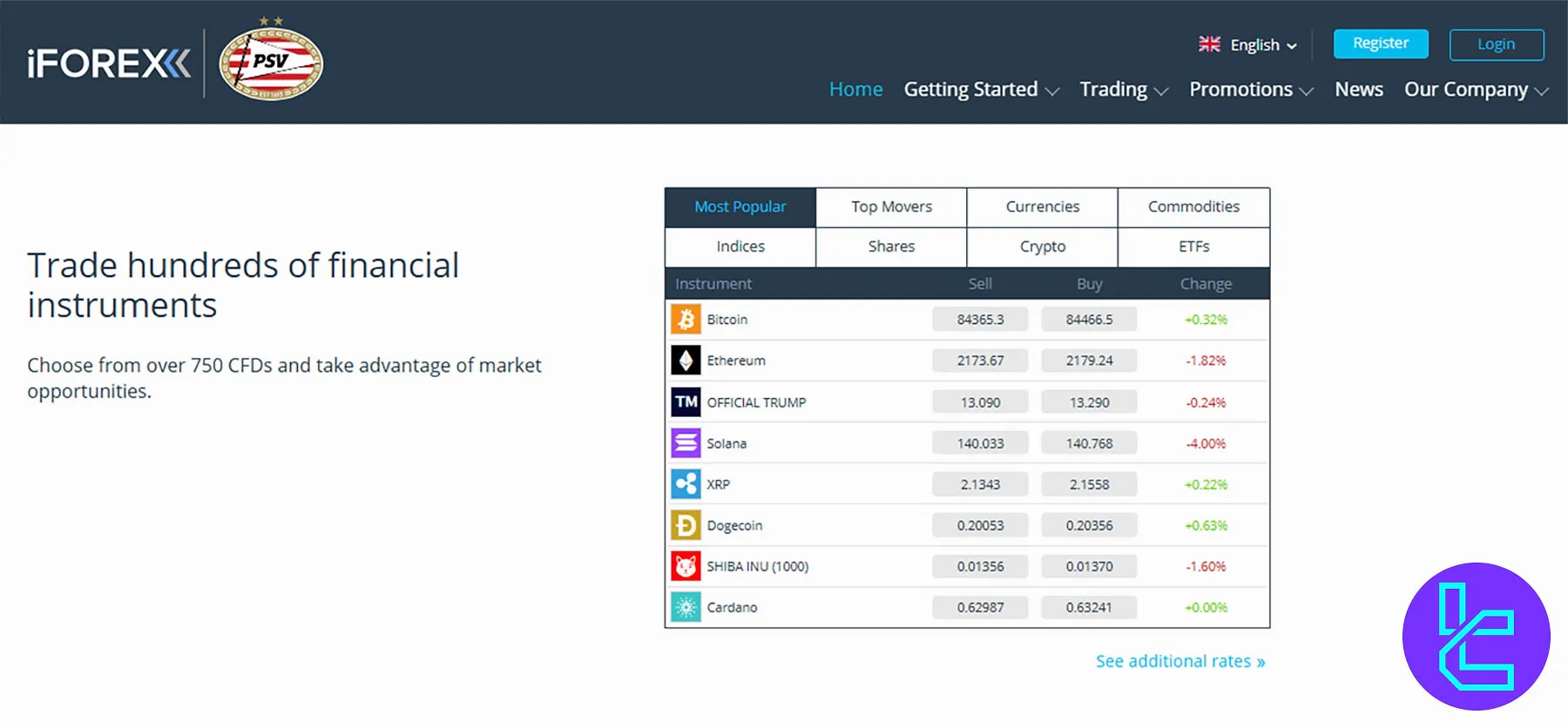
Task: Switch to the Shares tab
Action: tap(892, 247)
